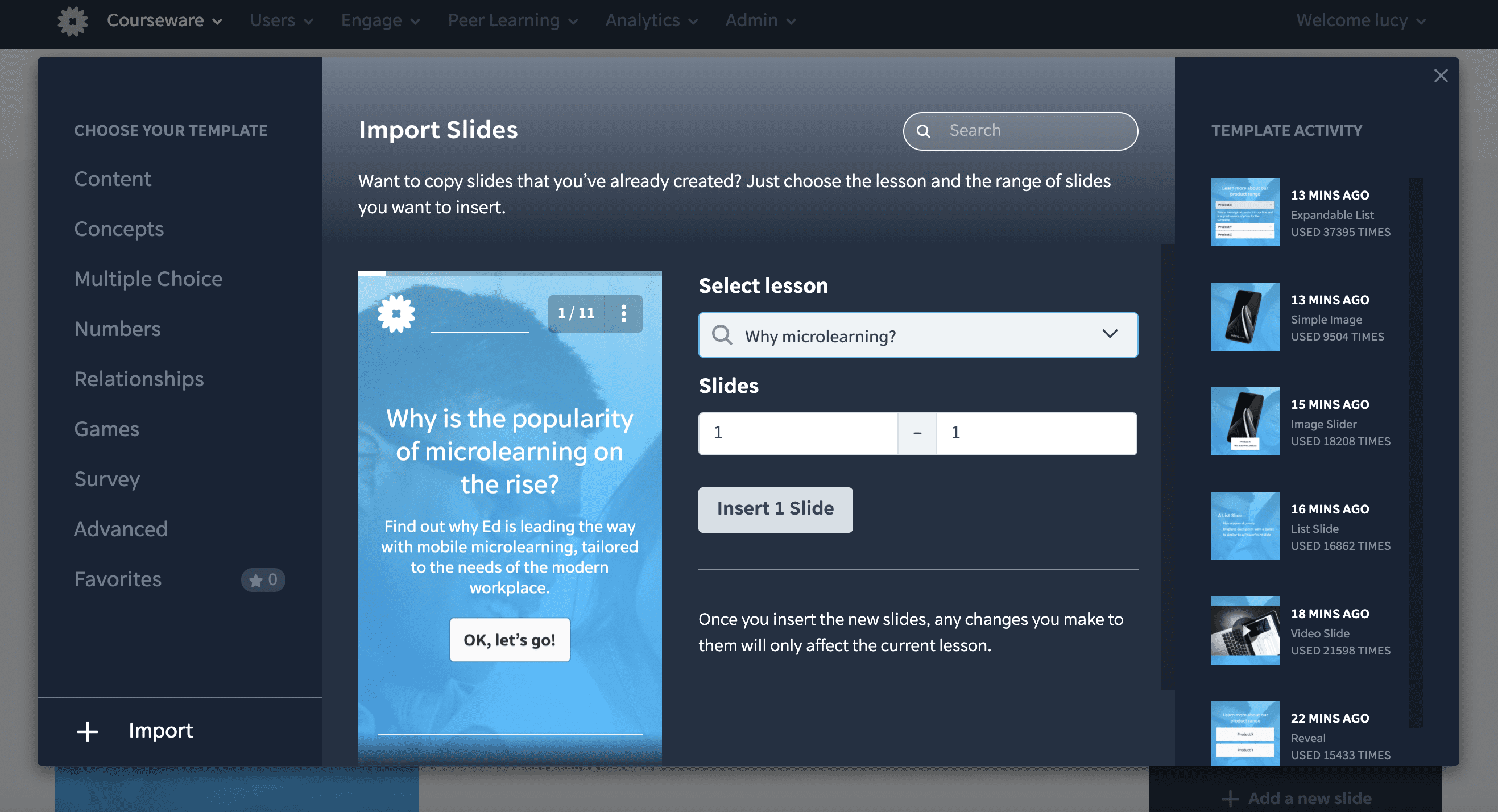This screenshot has height=812, width=1498.
Task: Click the Multiple Choice template category
Action: pyautogui.click(x=147, y=278)
